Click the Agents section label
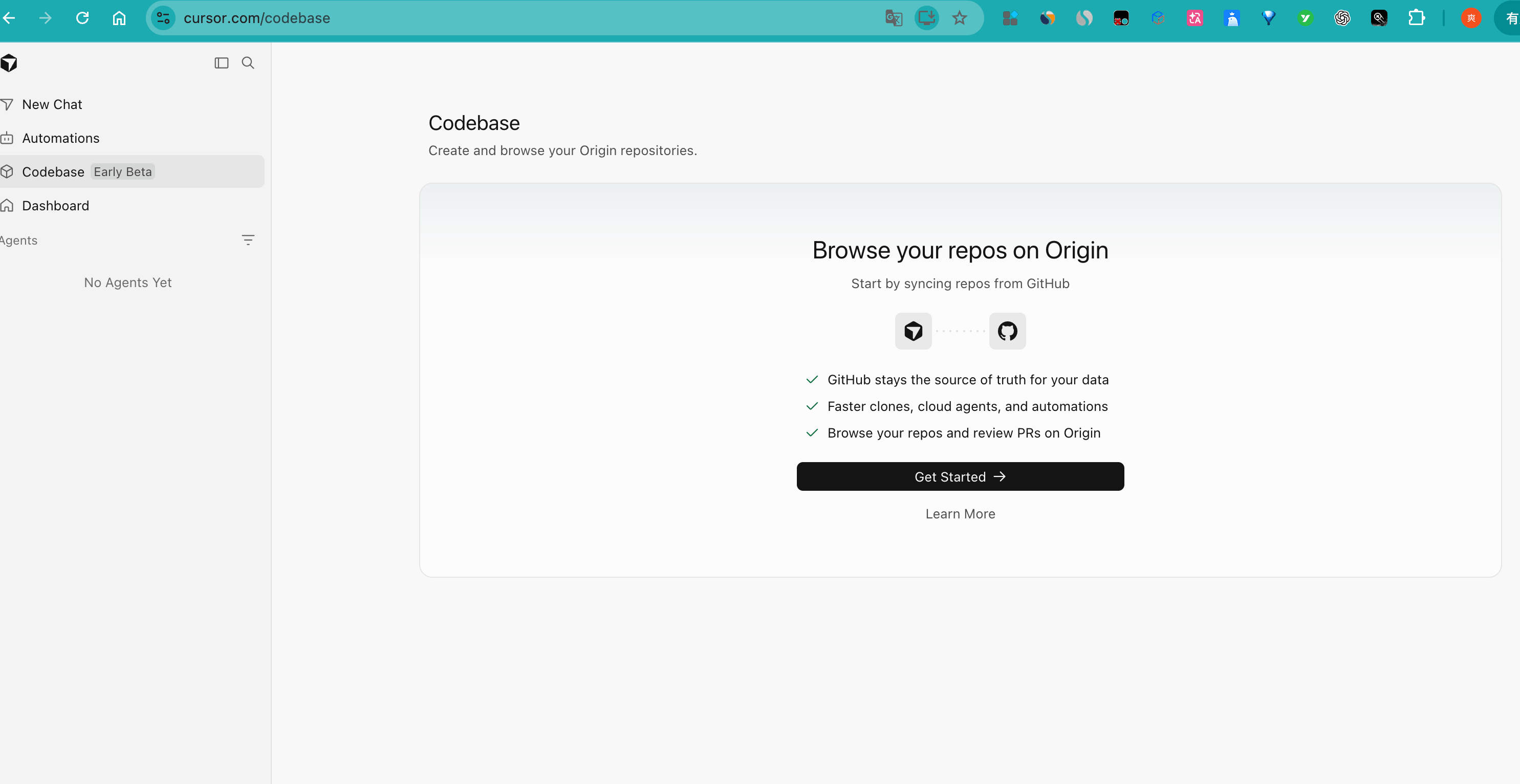Screen dimensions: 1520x784 (x=18, y=240)
